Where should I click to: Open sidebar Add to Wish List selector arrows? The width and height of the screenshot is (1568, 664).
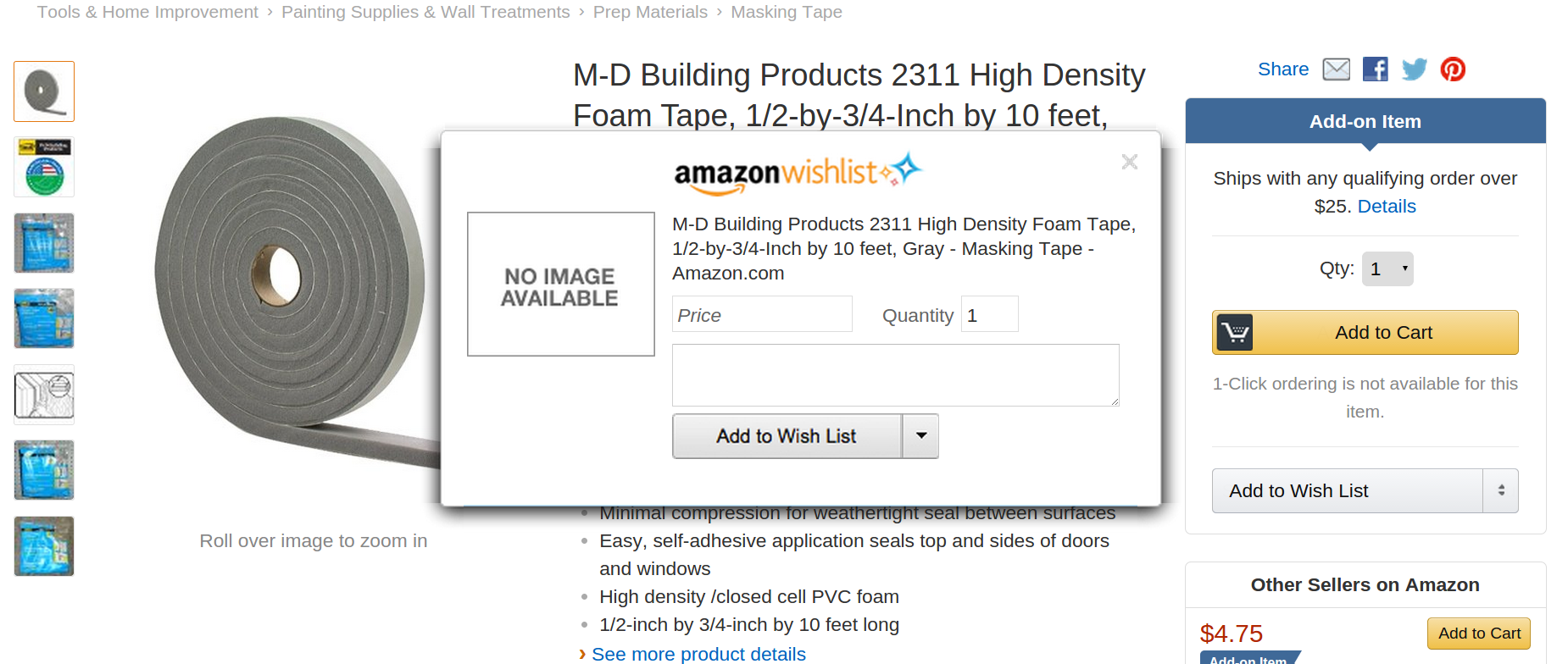point(1500,490)
